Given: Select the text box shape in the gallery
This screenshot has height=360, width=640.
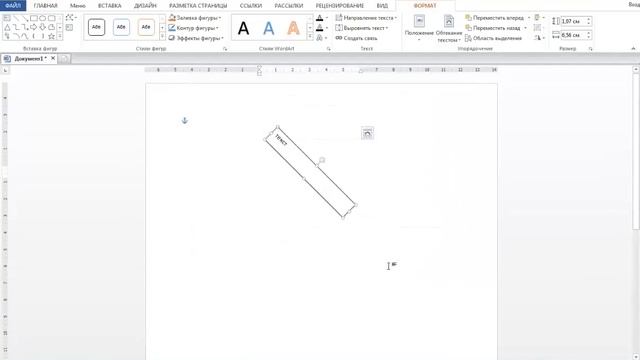Looking at the screenshot, I should click(7, 18).
